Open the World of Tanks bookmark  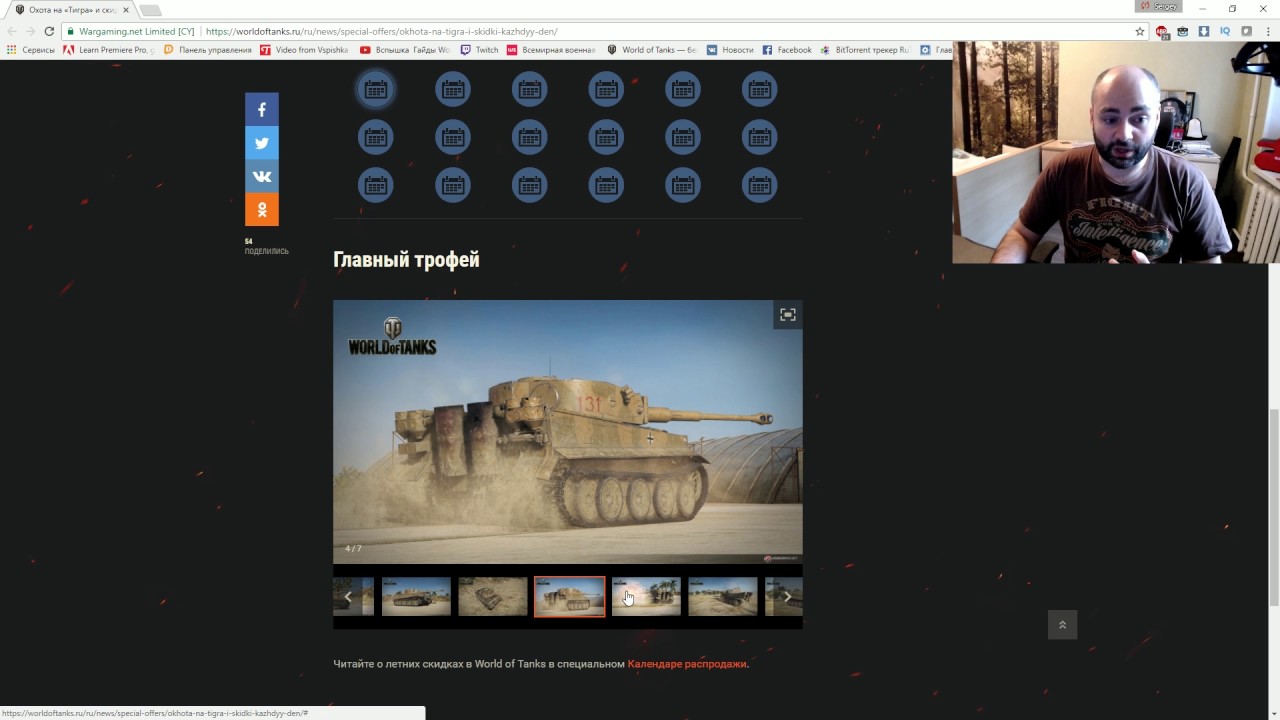tap(652, 50)
